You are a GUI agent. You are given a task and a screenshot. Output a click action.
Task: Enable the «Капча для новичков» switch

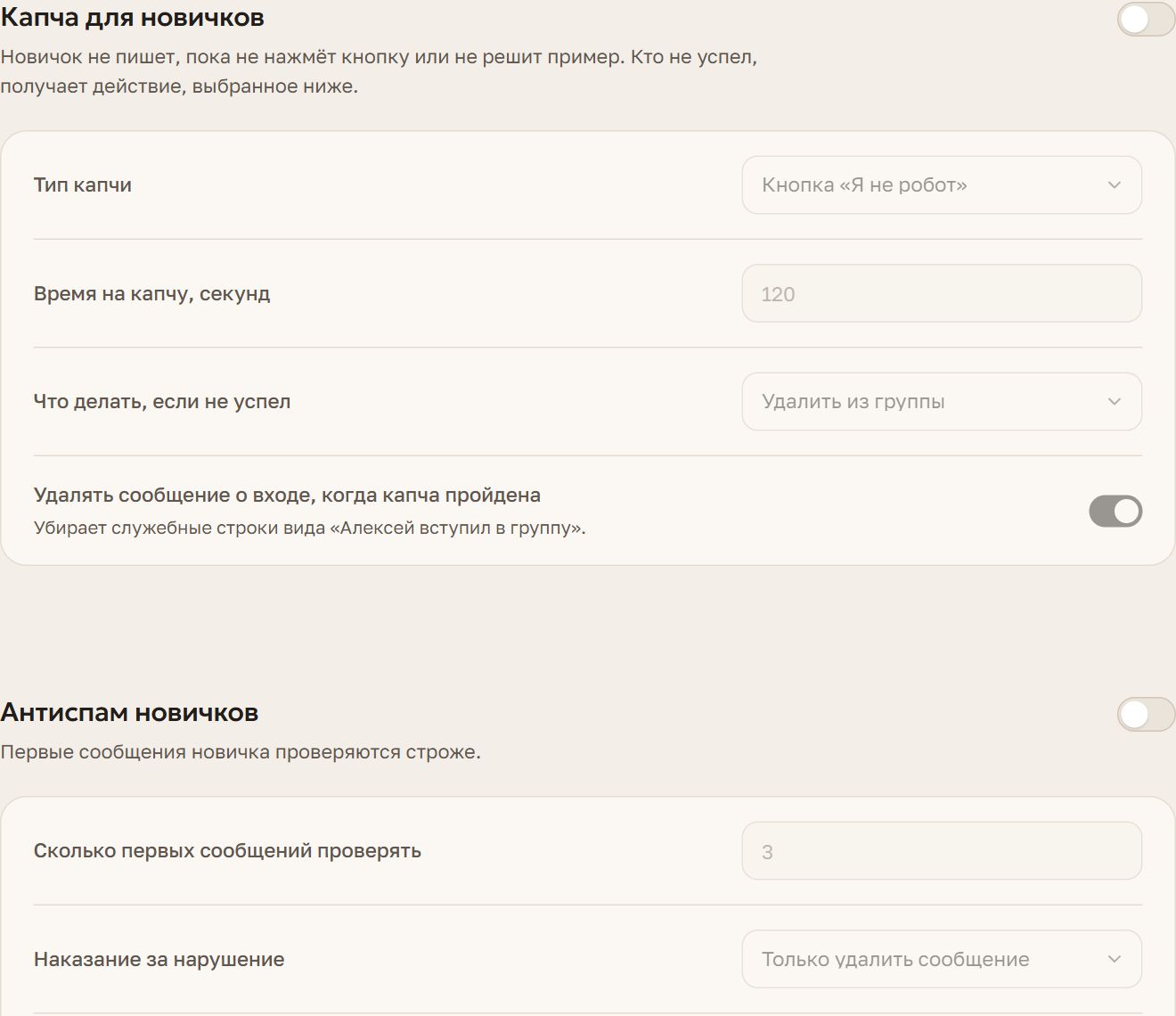point(1146,20)
